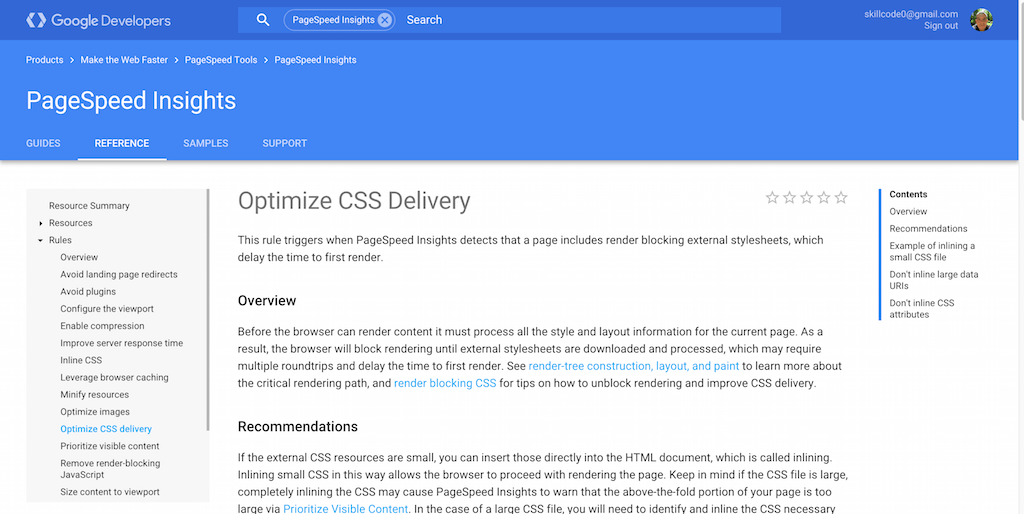This screenshot has height=514, width=1024.
Task: Click the search magnifier icon
Action: [263, 20]
